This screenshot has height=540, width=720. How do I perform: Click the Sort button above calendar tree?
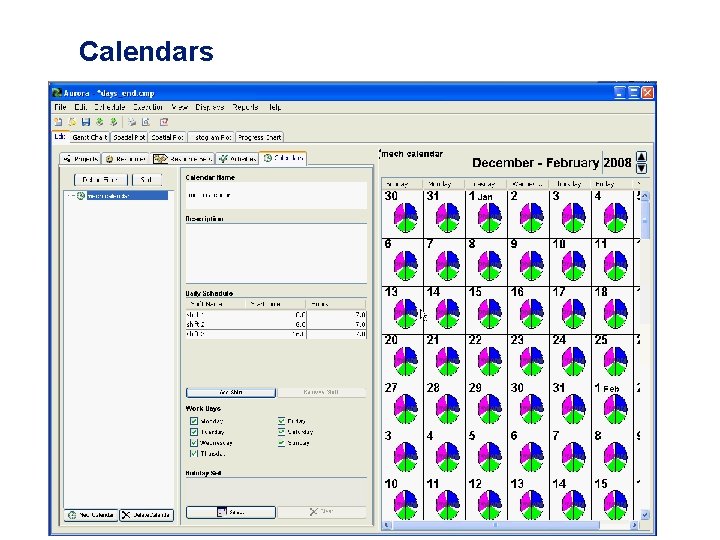point(146,180)
